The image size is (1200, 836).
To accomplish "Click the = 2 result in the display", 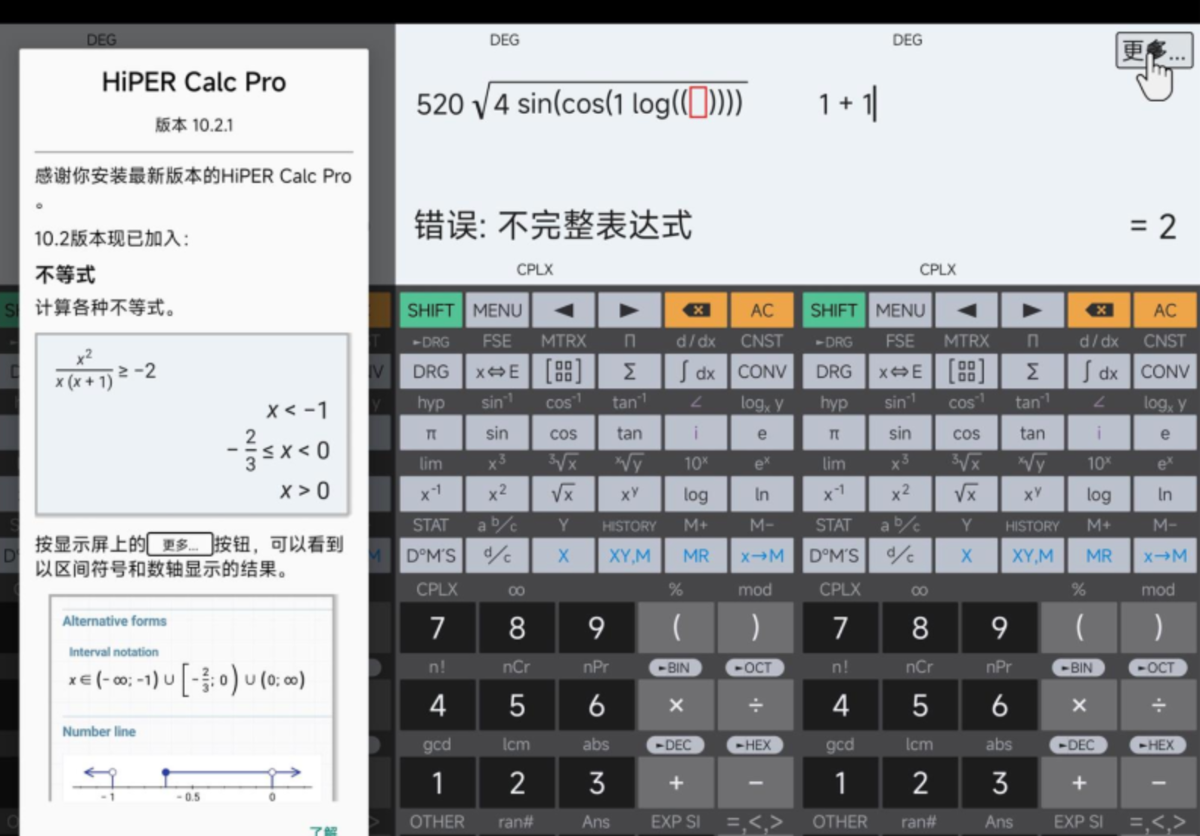I will click(x=1153, y=226).
